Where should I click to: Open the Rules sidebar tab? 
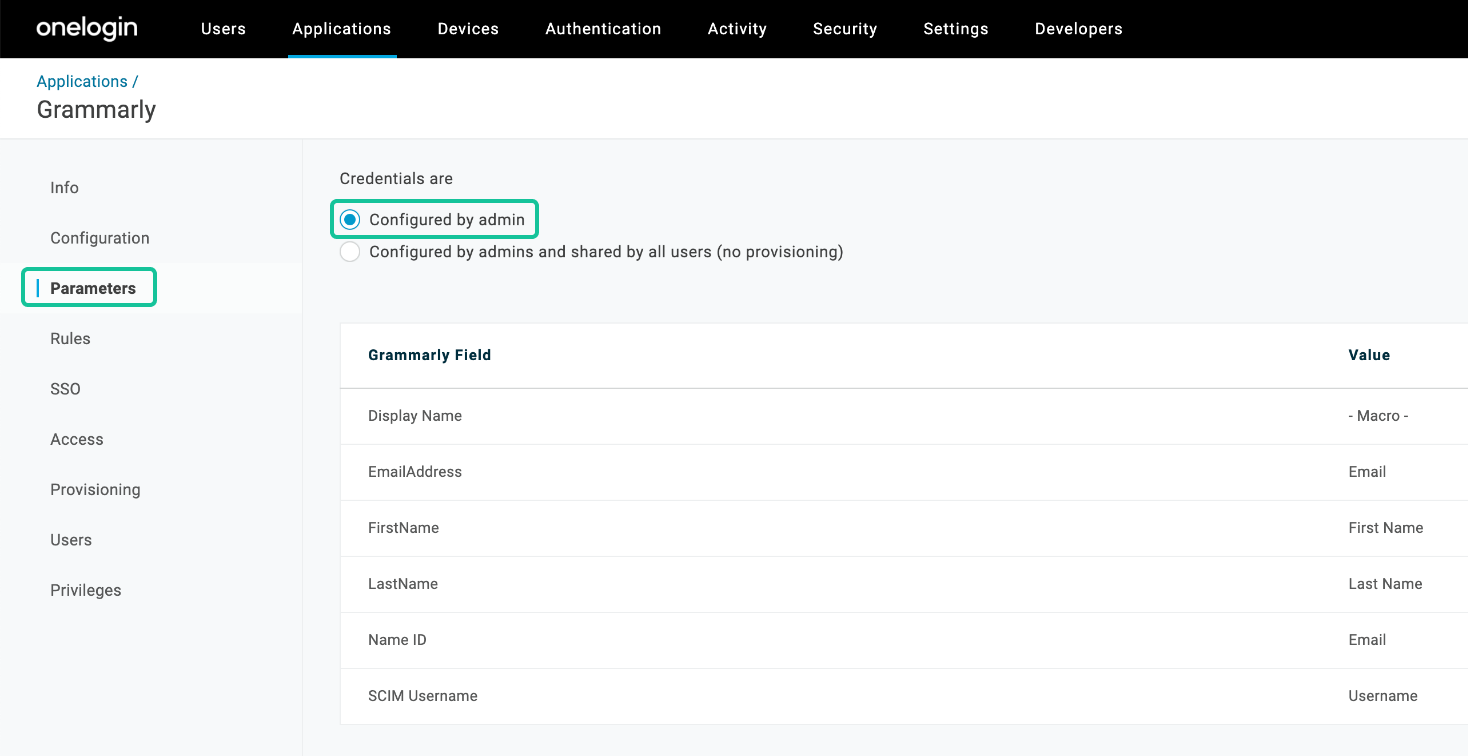coord(70,339)
